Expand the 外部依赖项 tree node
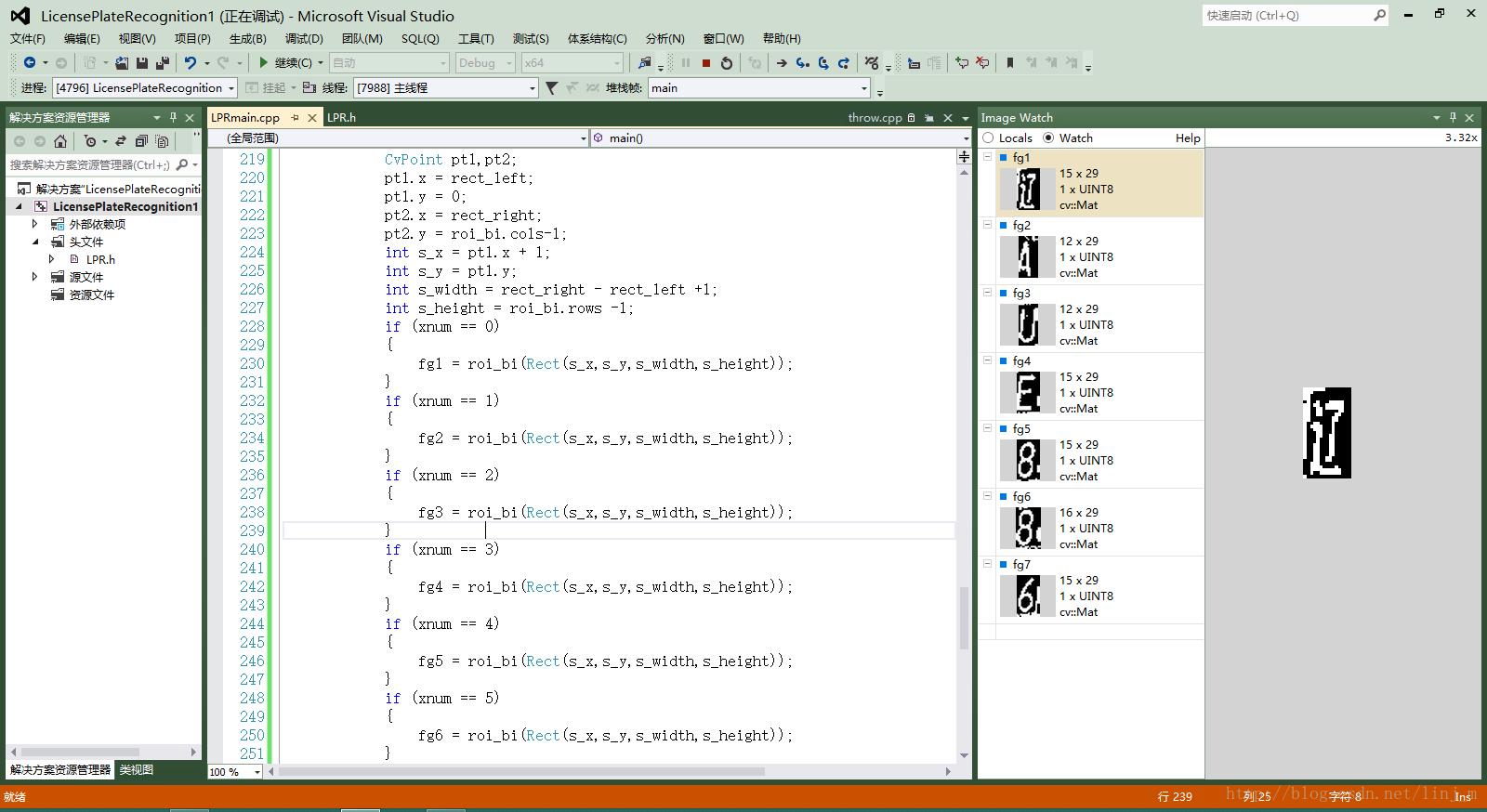 click(35, 224)
